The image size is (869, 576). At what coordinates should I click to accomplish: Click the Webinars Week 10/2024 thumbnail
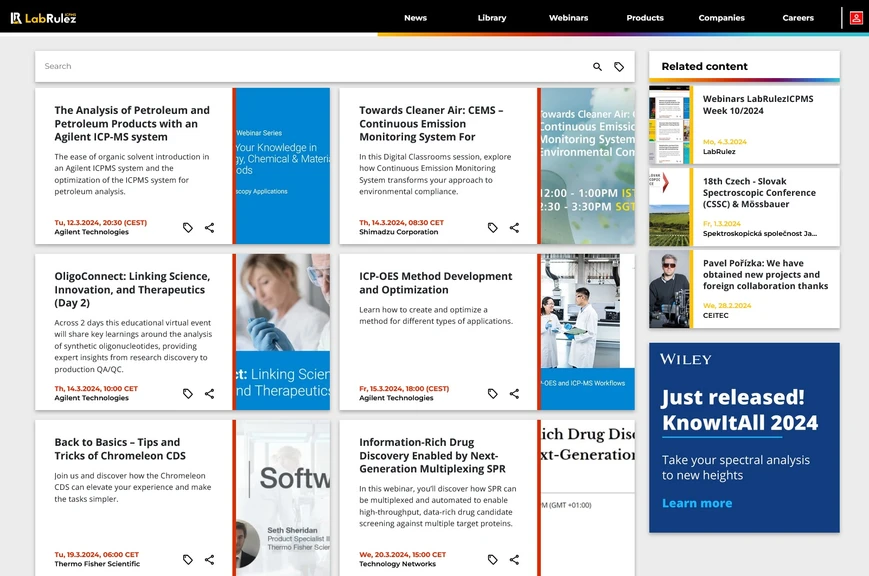click(669, 125)
